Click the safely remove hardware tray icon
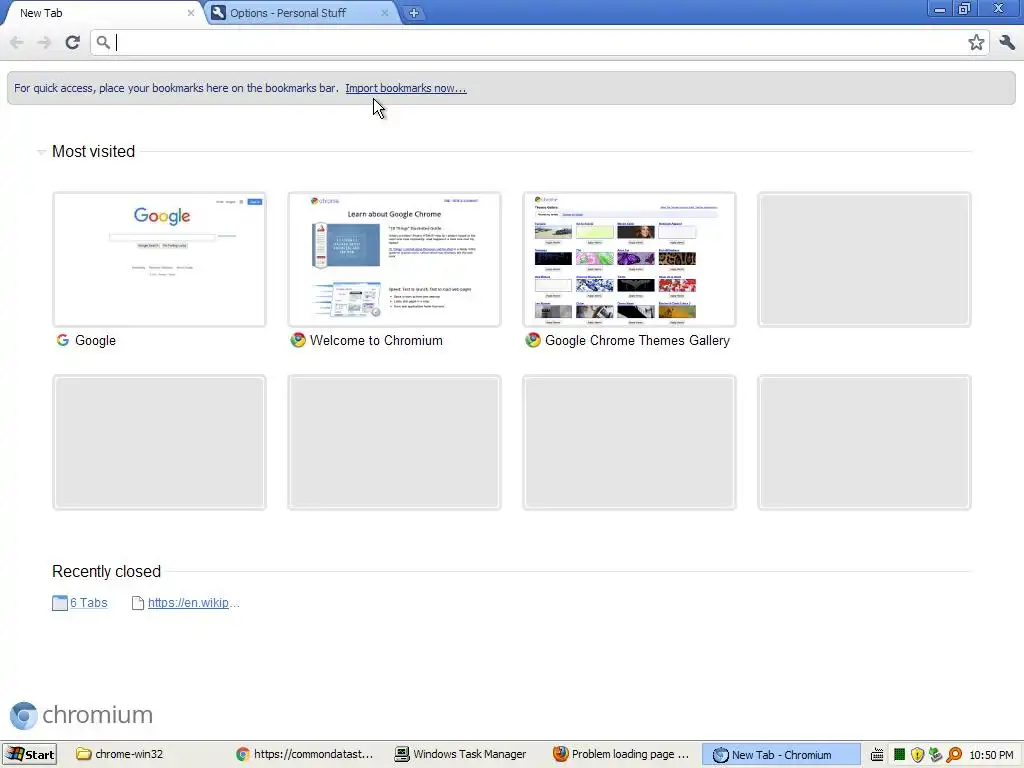Screen dimensions: 1024x768 [935, 755]
